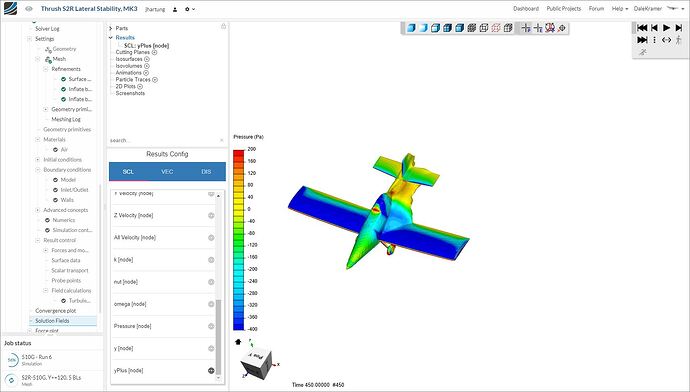
Task: Open the Public Projects link
Action: (564, 9)
